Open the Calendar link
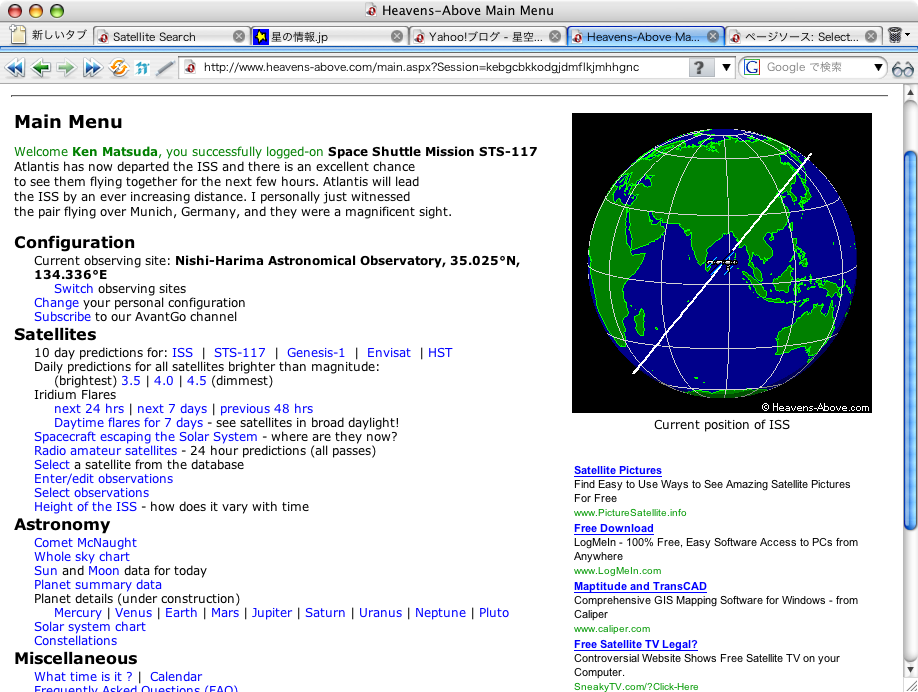Screen dimensions: 918x692 pyautogui.click(x=176, y=676)
